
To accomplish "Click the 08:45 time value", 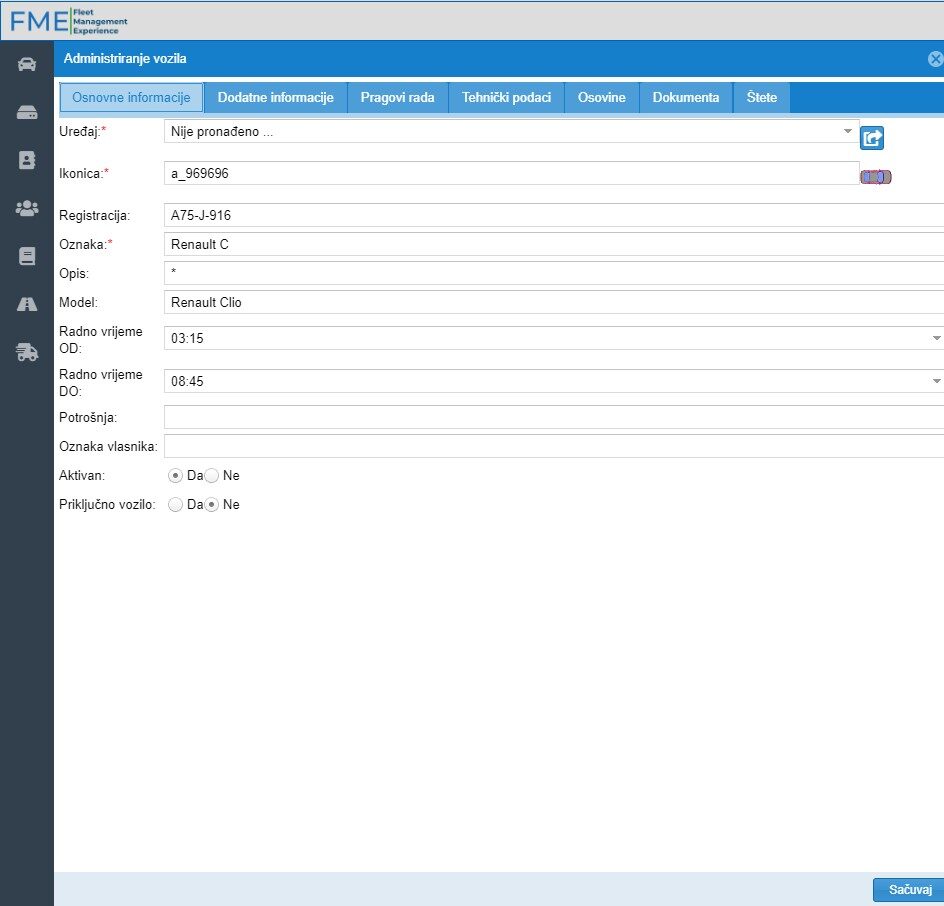I will click(x=187, y=382).
